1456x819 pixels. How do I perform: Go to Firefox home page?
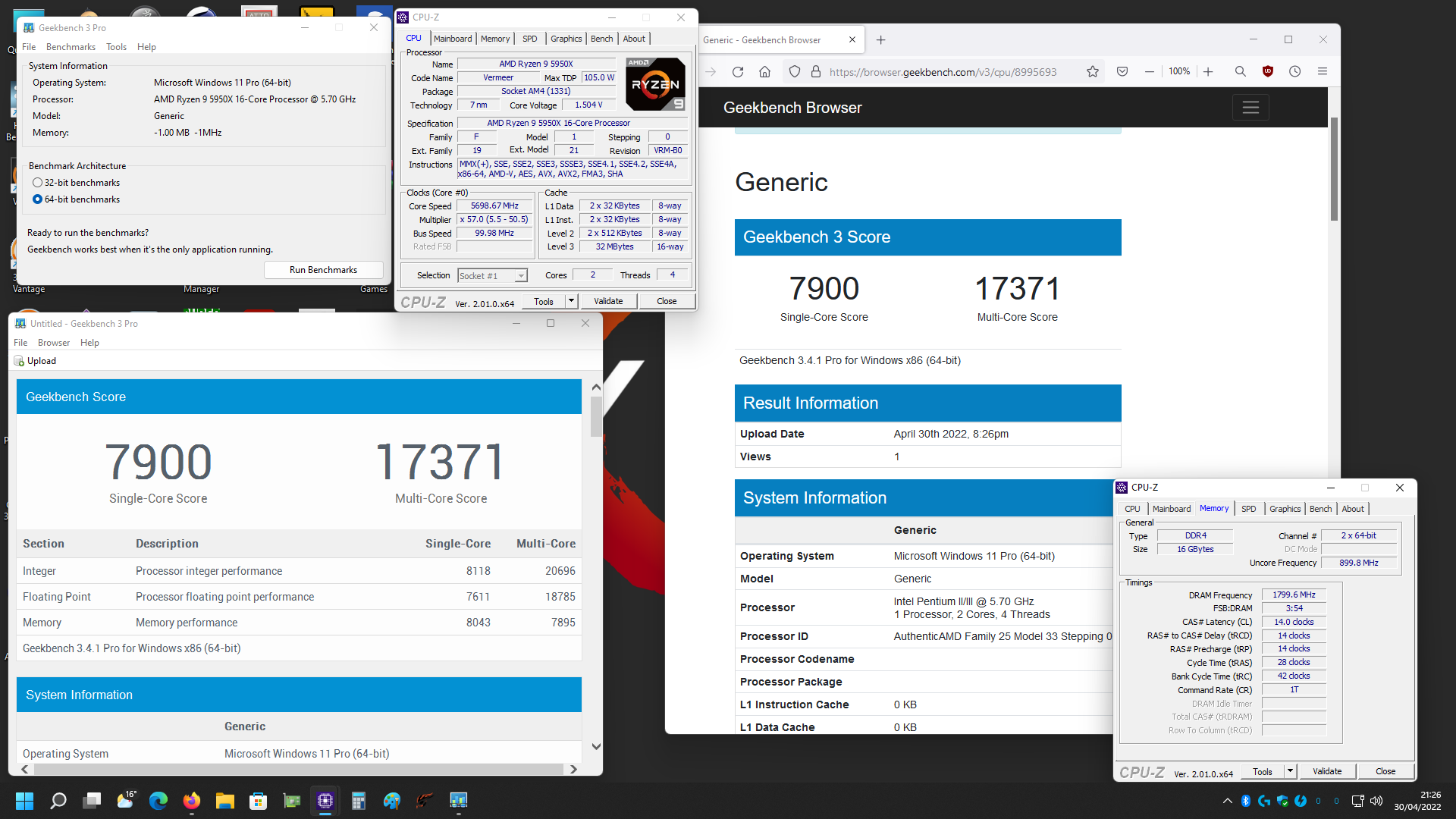click(x=764, y=71)
